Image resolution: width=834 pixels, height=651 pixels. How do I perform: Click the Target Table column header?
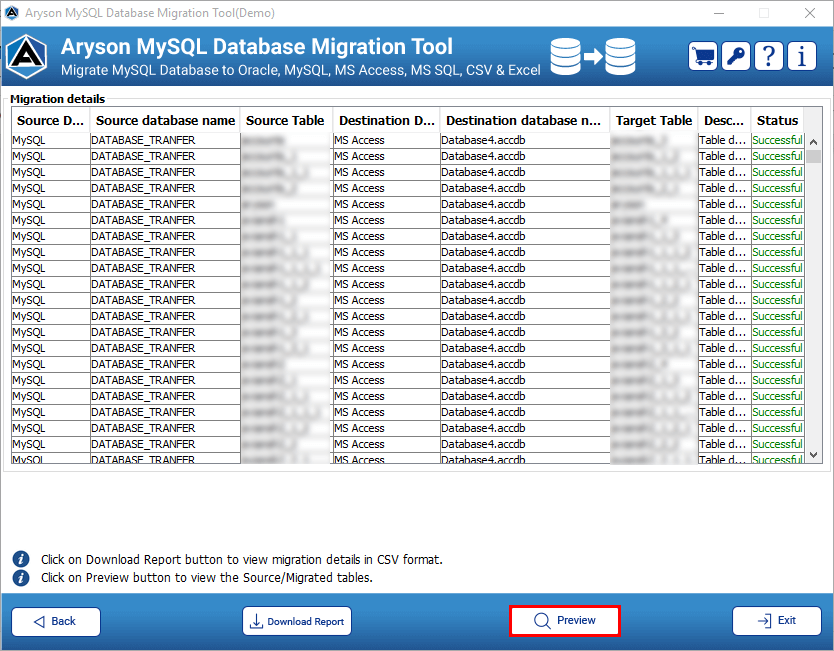tap(654, 121)
